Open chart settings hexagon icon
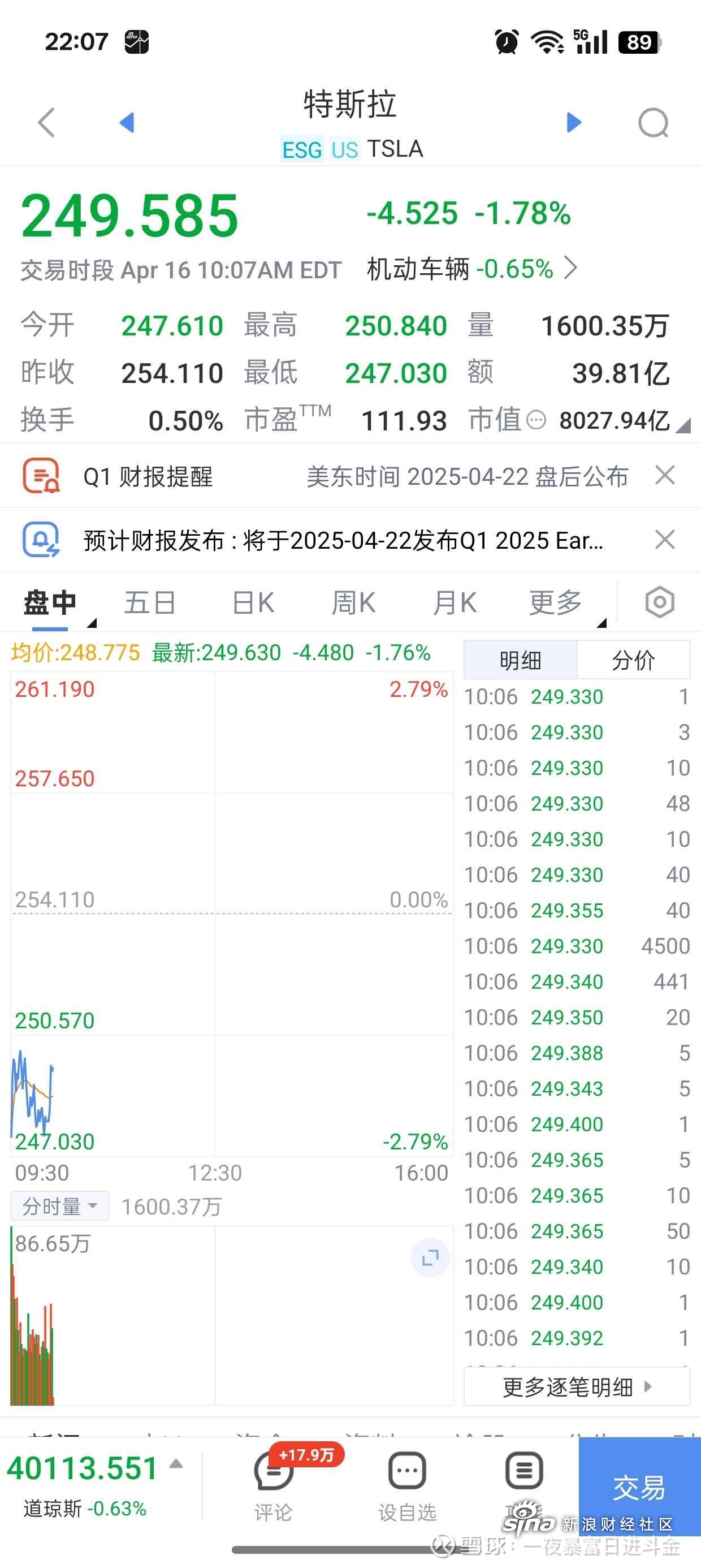 pyautogui.click(x=660, y=602)
